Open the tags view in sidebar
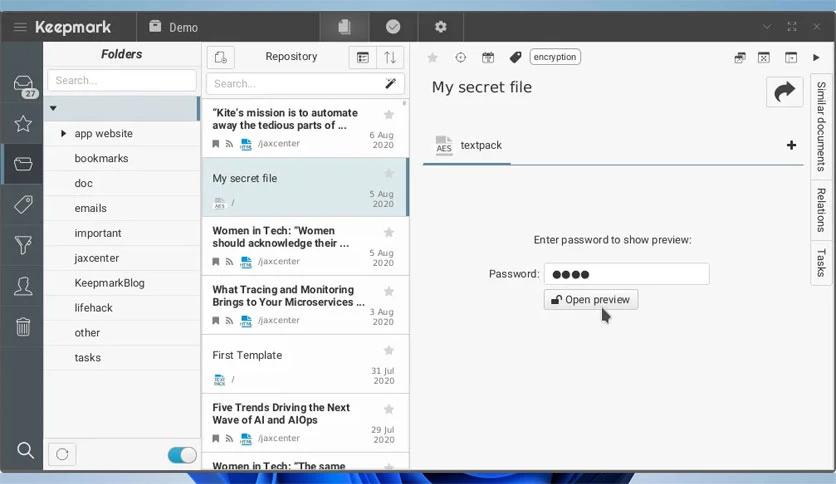This screenshot has height=484, width=836. (22, 204)
